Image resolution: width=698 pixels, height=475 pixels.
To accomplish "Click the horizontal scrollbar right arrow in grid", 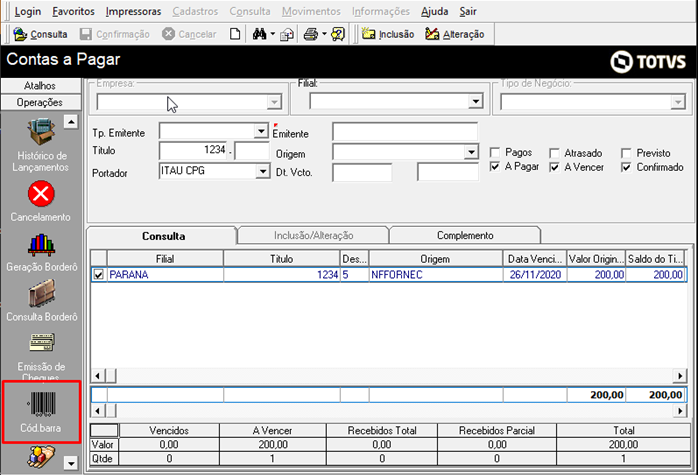I will pyautogui.click(x=680, y=376).
